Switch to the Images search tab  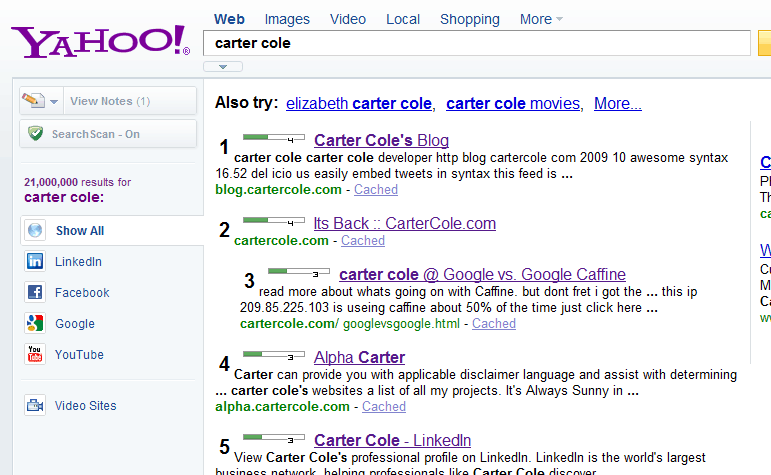tap(287, 19)
